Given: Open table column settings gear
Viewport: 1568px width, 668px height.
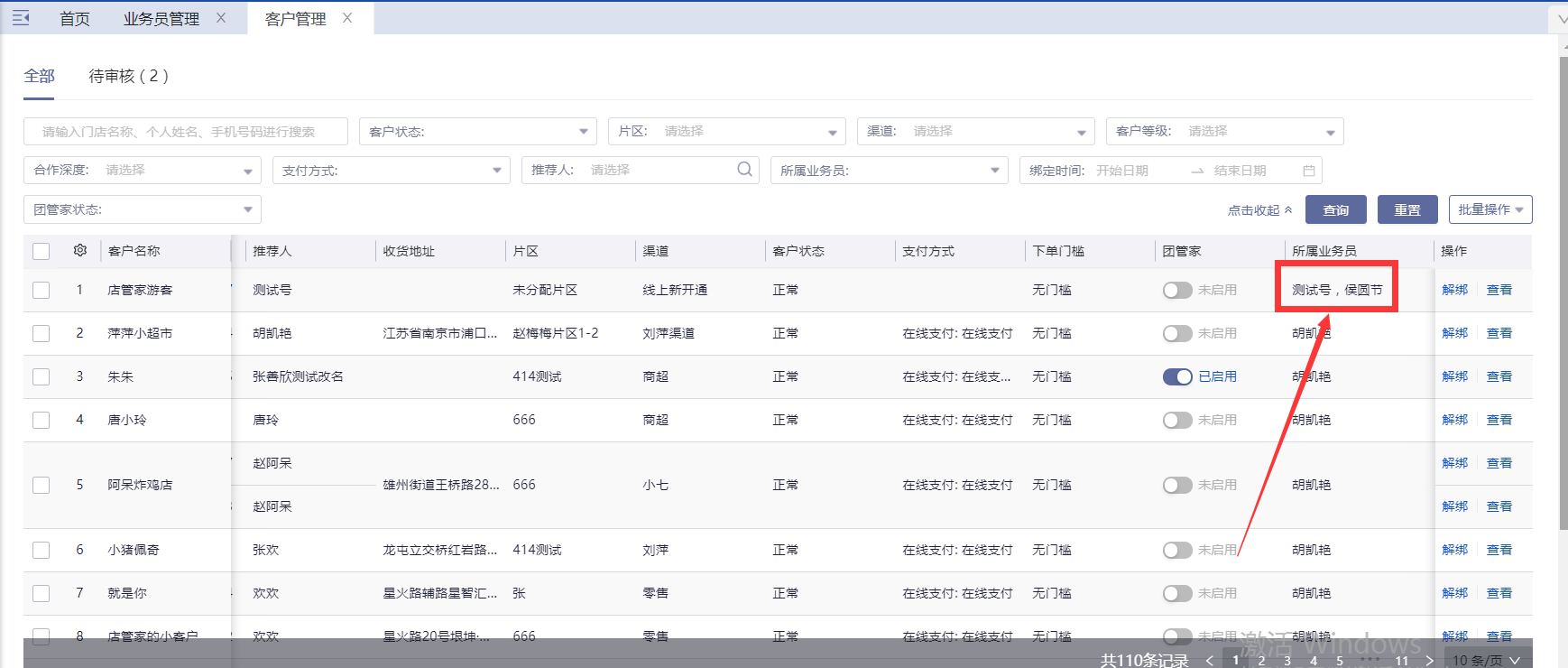Looking at the screenshot, I should pyautogui.click(x=80, y=250).
